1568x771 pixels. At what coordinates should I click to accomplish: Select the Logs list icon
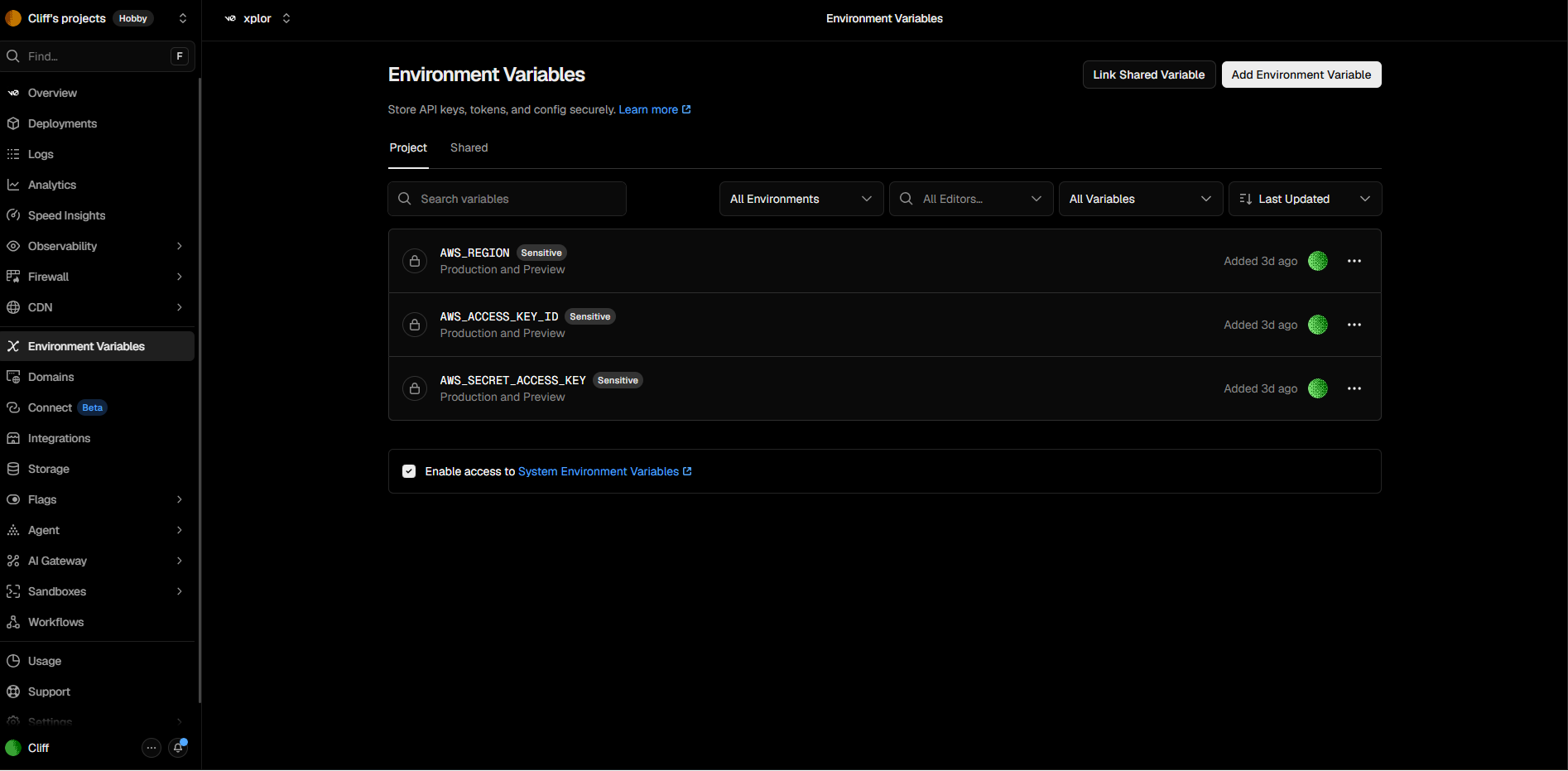[13, 154]
